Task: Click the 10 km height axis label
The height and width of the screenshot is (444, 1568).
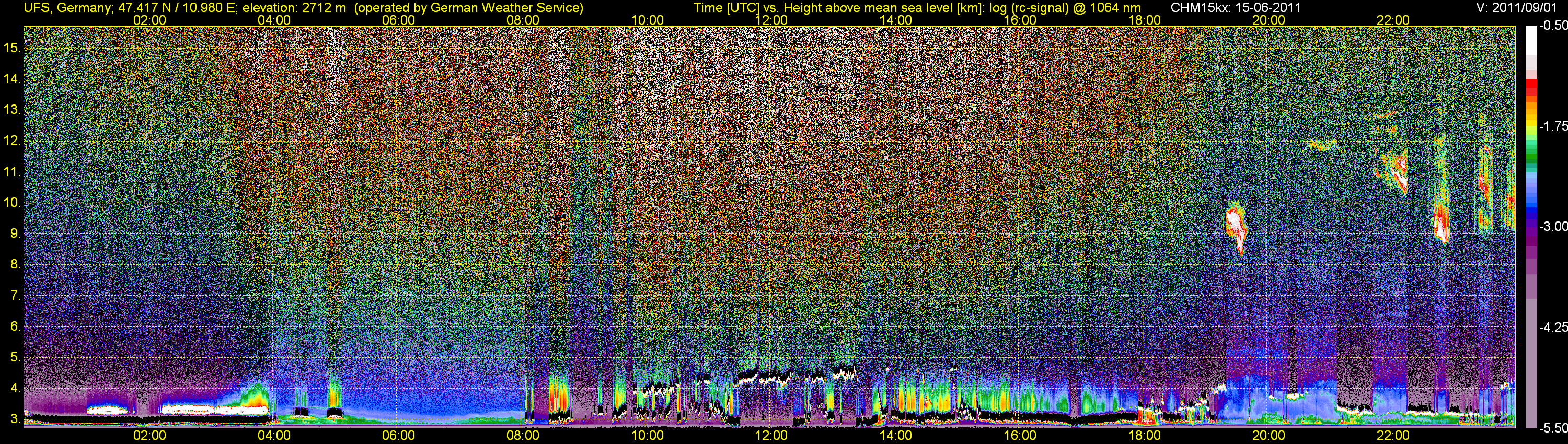Action: coord(12,203)
